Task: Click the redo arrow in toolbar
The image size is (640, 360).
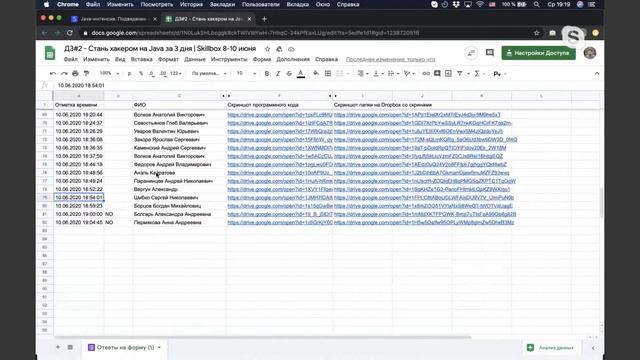Action: [x=64, y=73]
